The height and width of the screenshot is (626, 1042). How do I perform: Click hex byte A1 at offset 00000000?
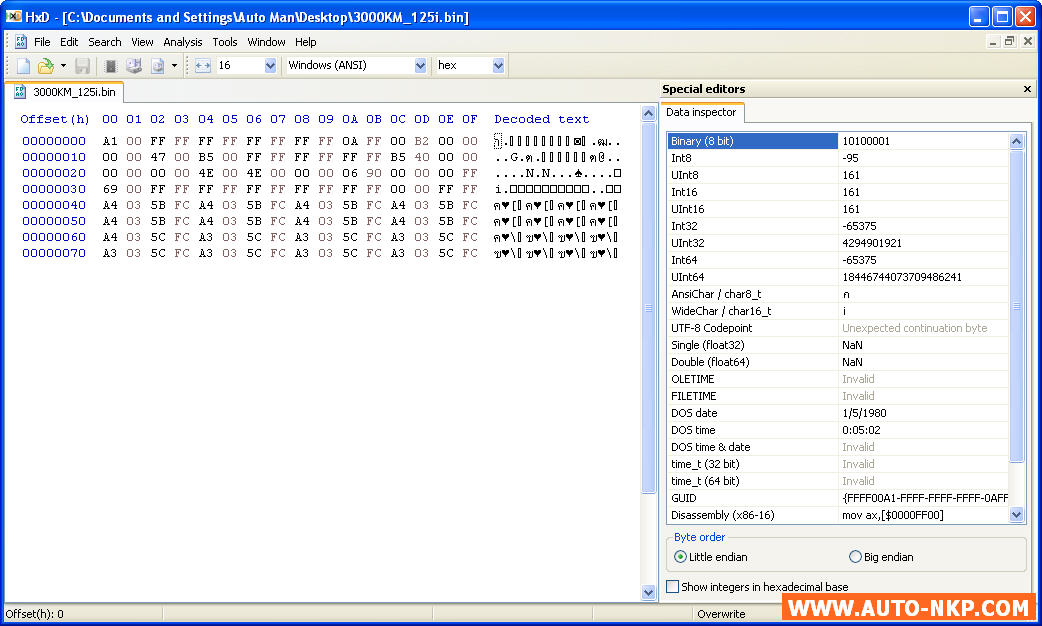point(110,142)
